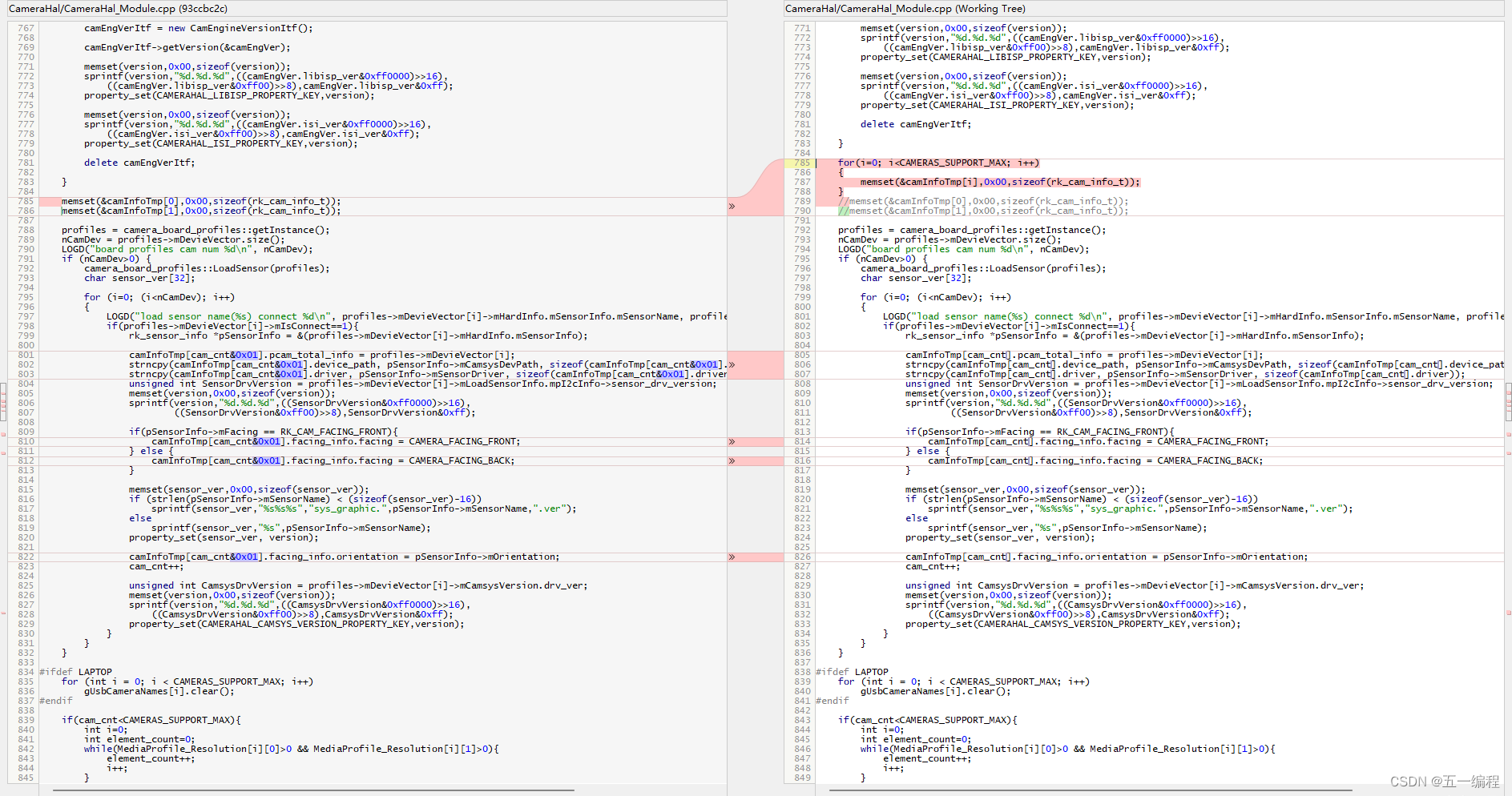Screen dimensions: 1512x796
Task: Click 'delete camEngVerItf;' in the right pane
Action: [916, 125]
